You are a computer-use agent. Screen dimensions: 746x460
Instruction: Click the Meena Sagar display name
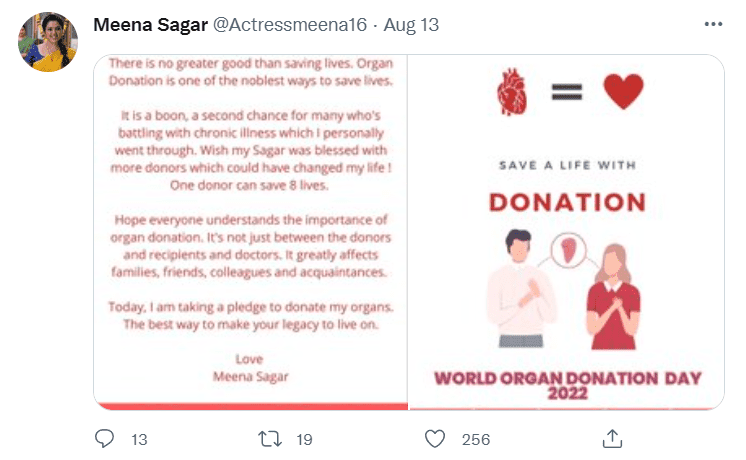[x=150, y=25]
